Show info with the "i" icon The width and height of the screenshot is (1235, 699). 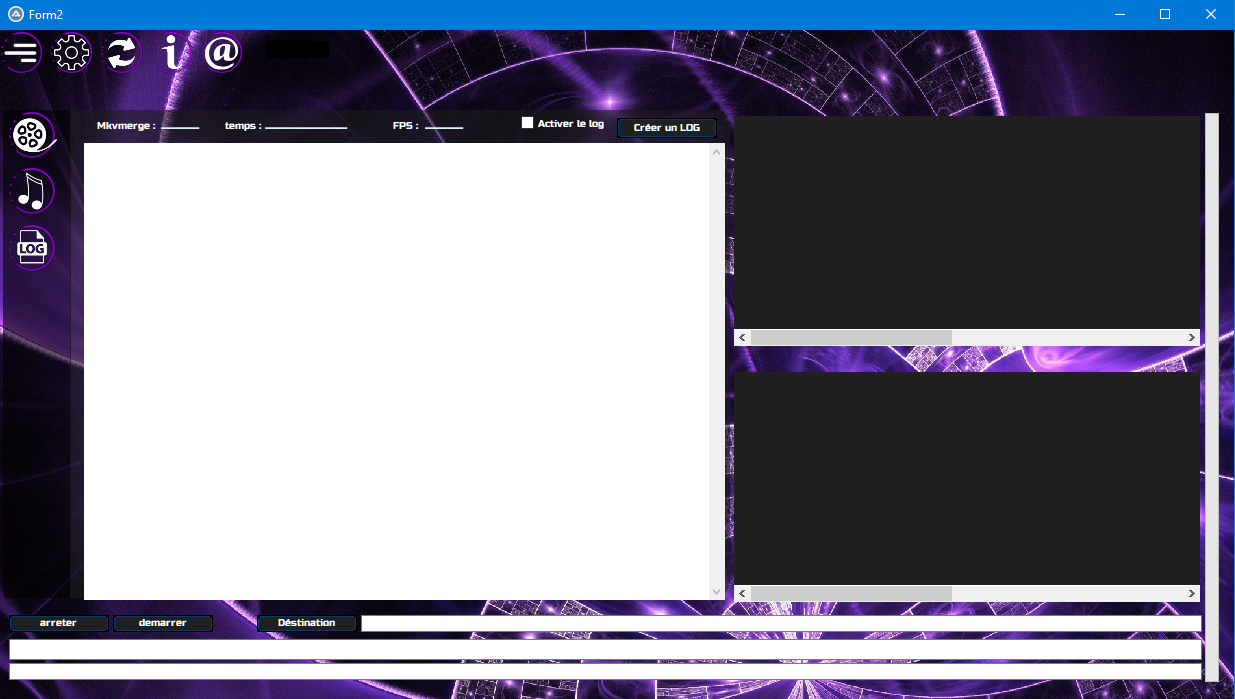[x=173, y=53]
